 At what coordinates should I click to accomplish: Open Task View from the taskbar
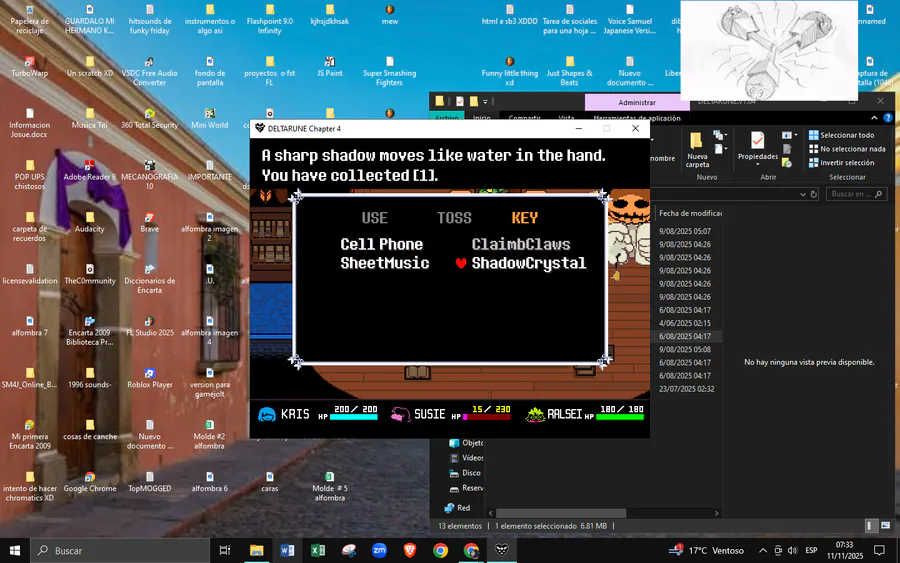(225, 550)
